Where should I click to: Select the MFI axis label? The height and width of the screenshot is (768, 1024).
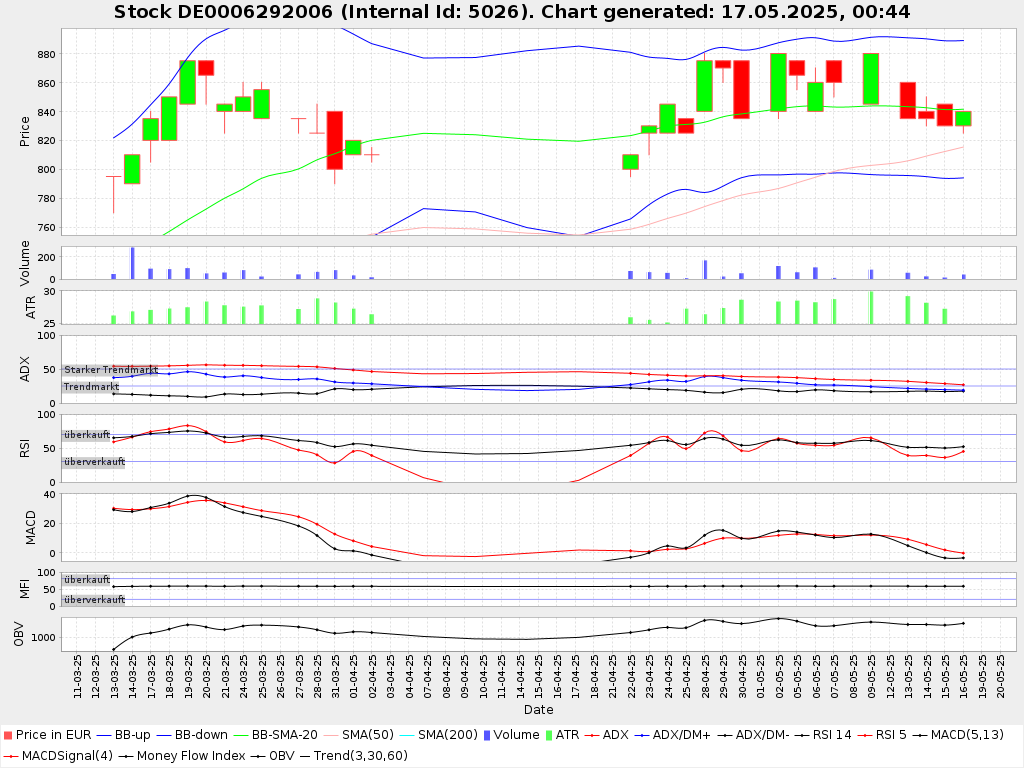tap(25, 589)
